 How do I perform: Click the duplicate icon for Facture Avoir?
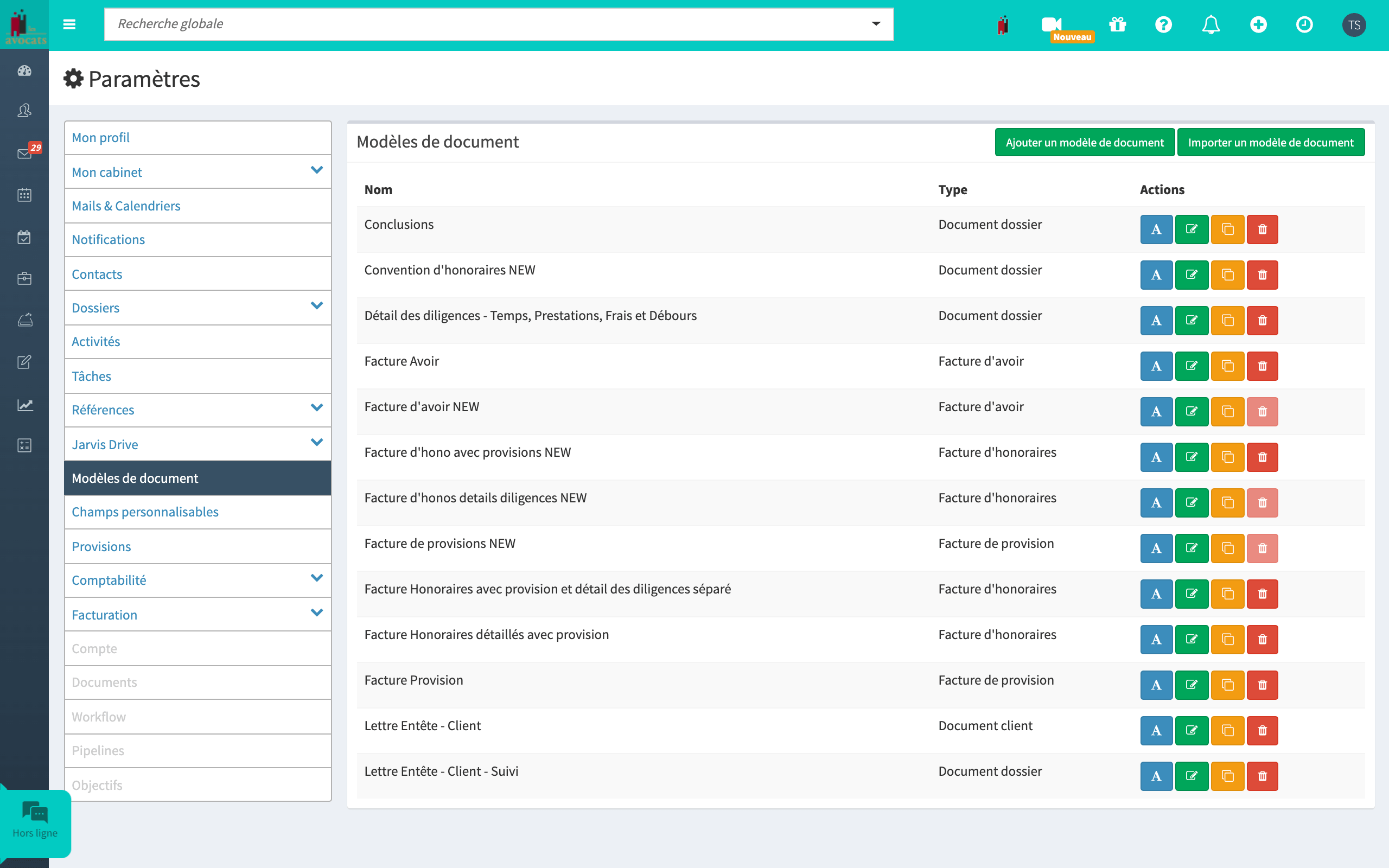click(x=1227, y=365)
